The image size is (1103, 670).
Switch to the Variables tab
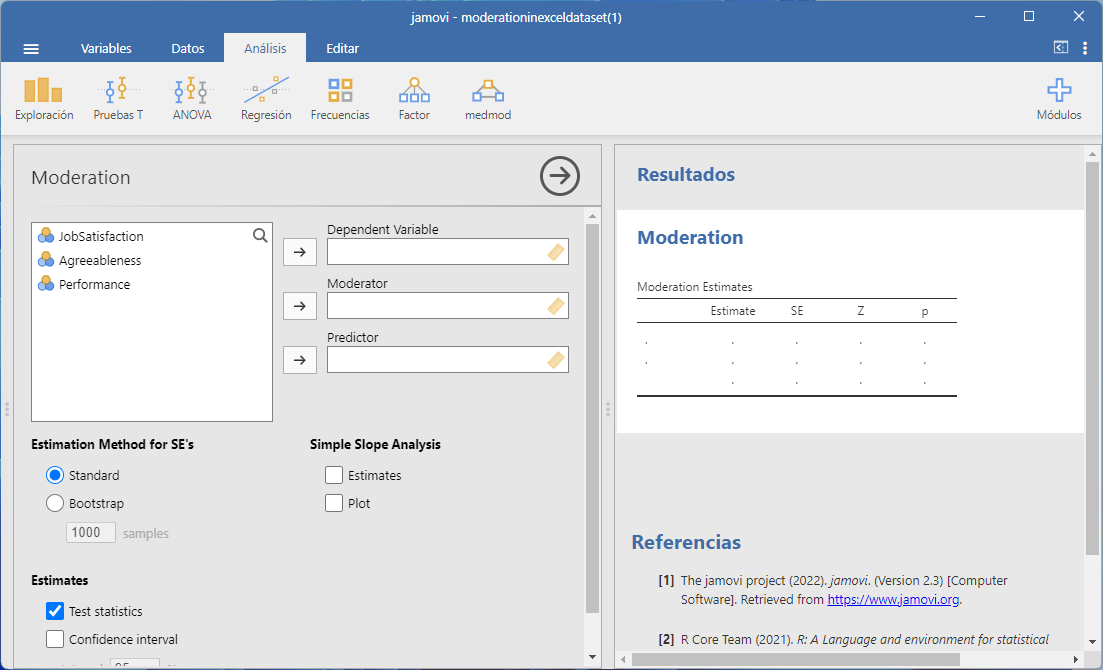point(106,48)
